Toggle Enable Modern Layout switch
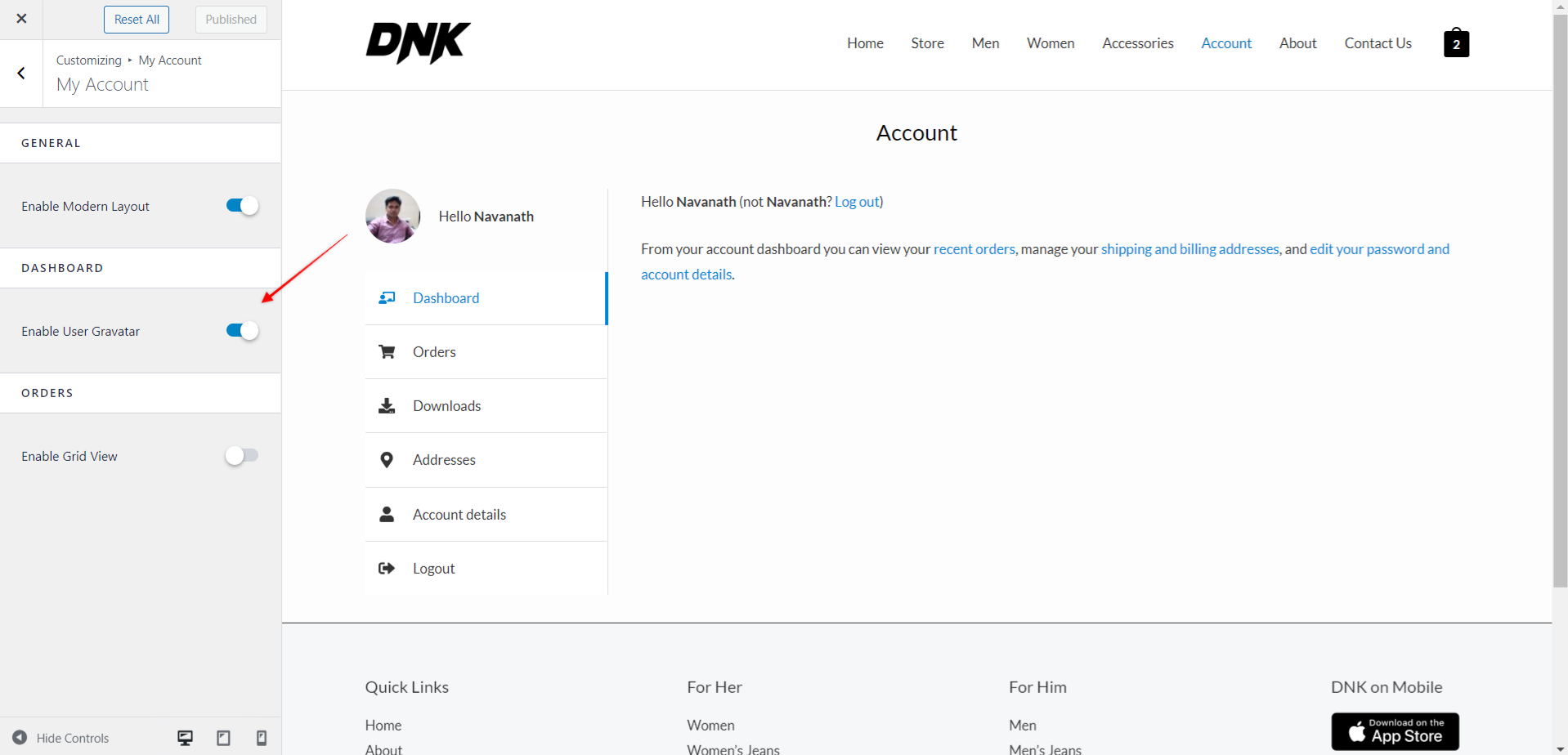This screenshot has height=755, width=1568. (242, 206)
